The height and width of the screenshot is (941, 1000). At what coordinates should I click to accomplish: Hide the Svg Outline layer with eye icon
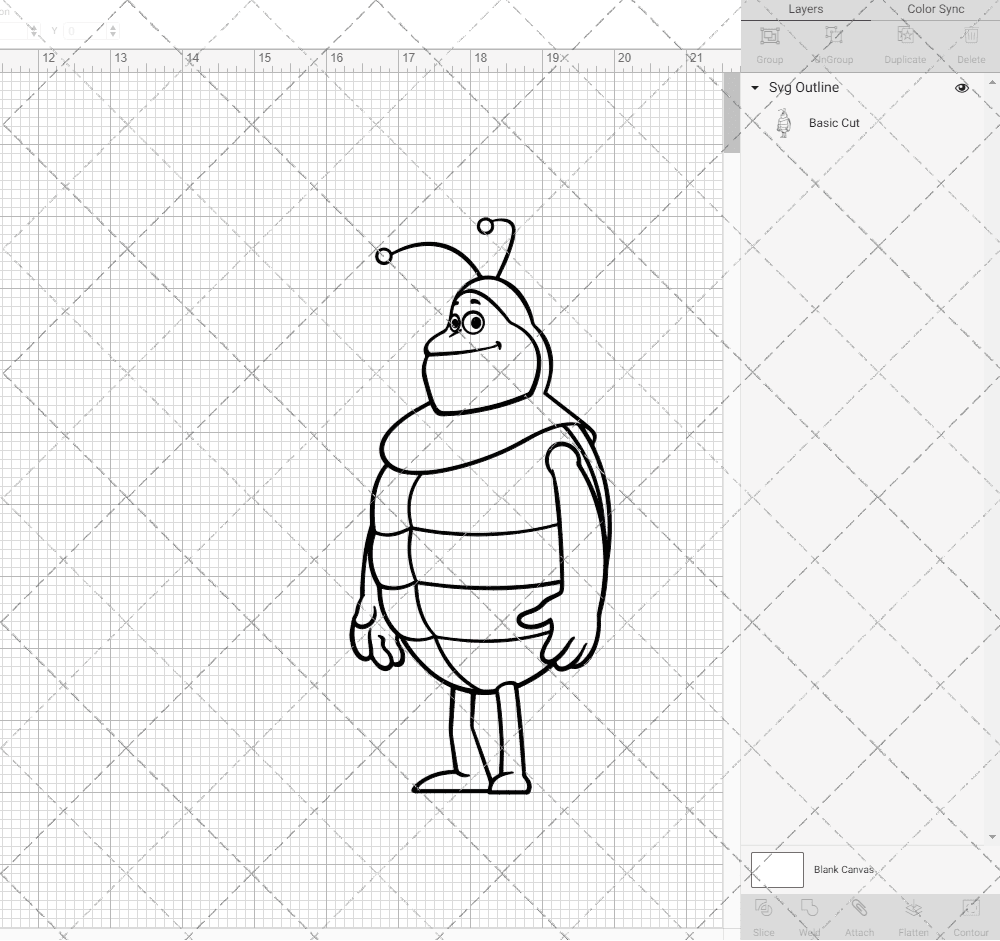click(x=962, y=88)
